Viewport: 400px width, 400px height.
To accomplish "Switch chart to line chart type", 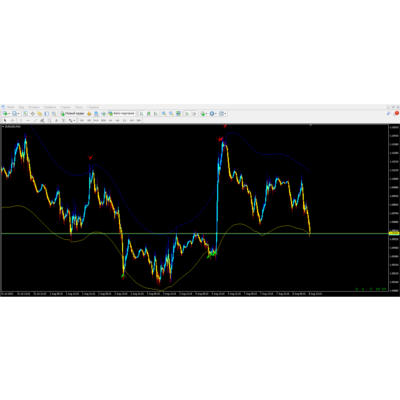I will (156, 113).
